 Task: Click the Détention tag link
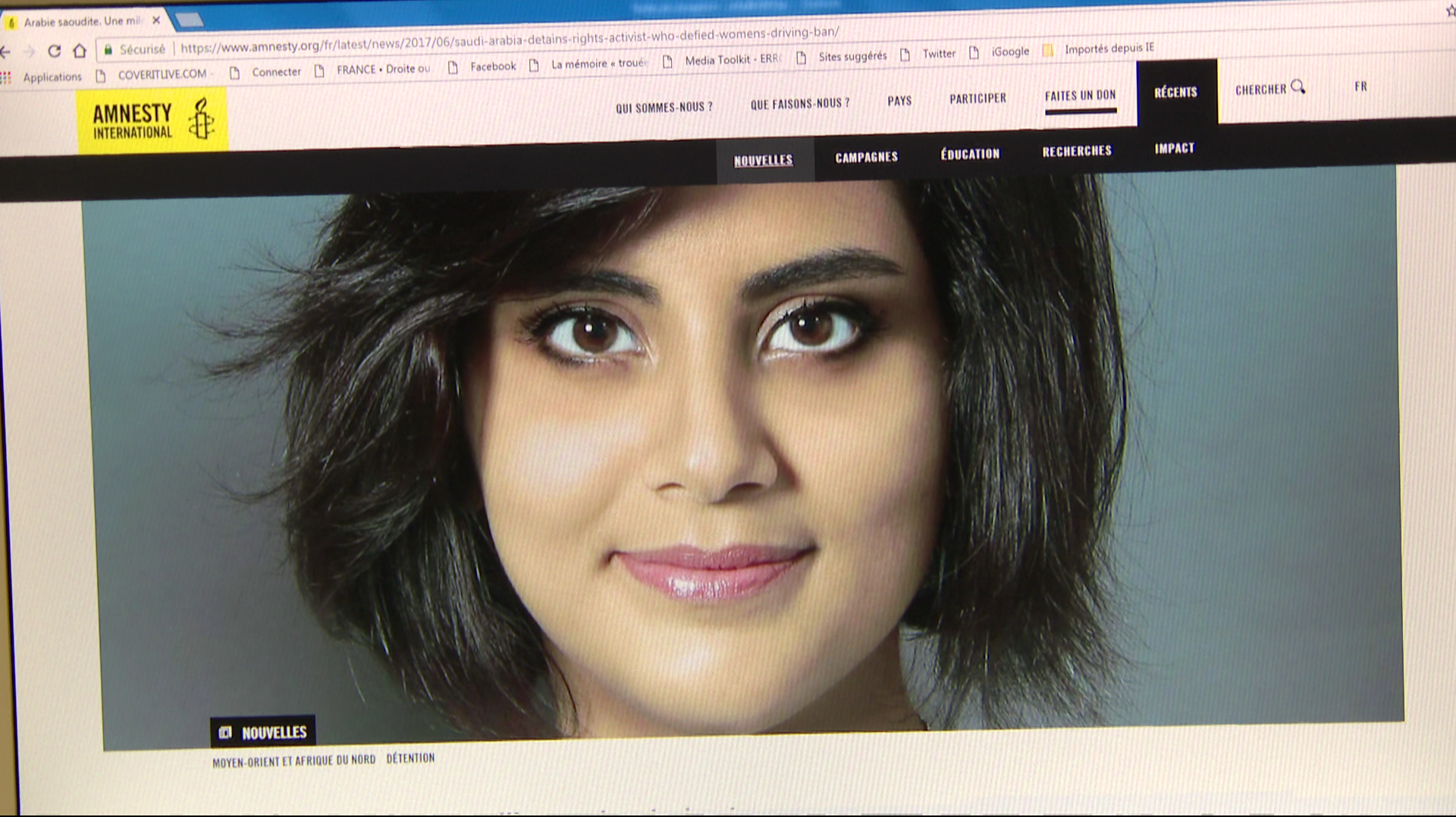click(410, 758)
